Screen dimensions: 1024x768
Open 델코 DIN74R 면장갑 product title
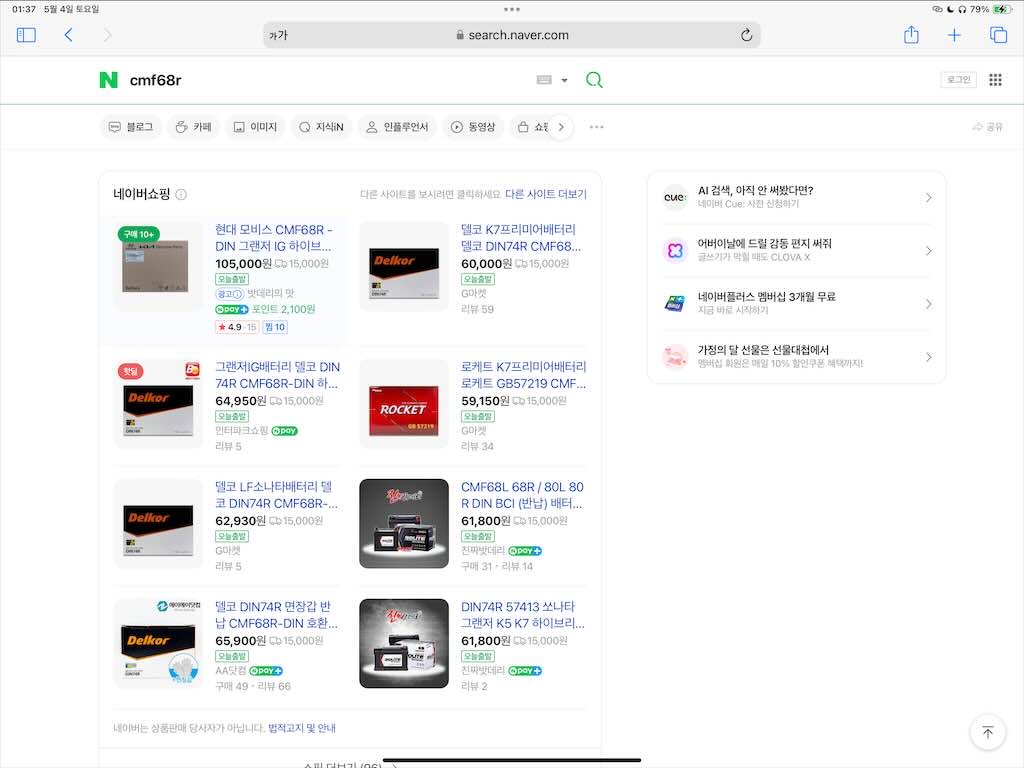click(x=276, y=615)
